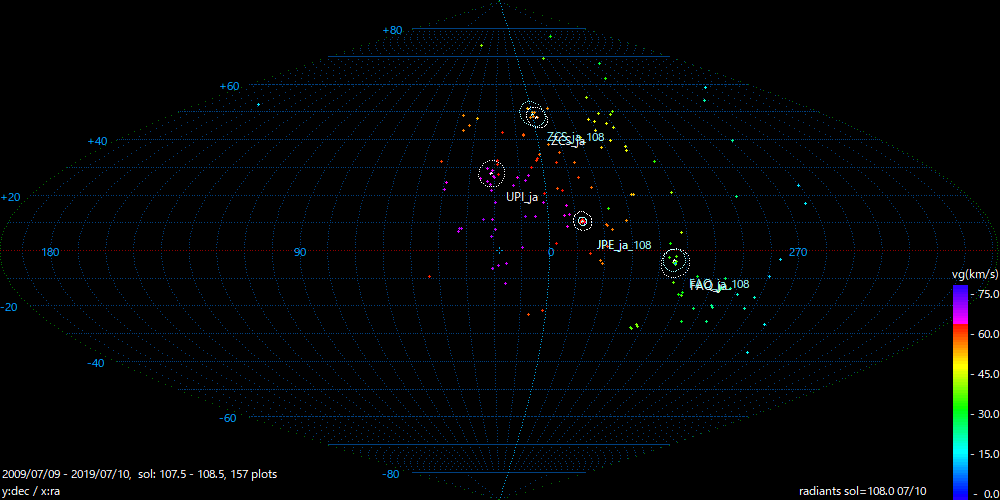The height and width of the screenshot is (500, 1000).
Task: Click the circled FAO radiant marker
Action: pos(675,262)
